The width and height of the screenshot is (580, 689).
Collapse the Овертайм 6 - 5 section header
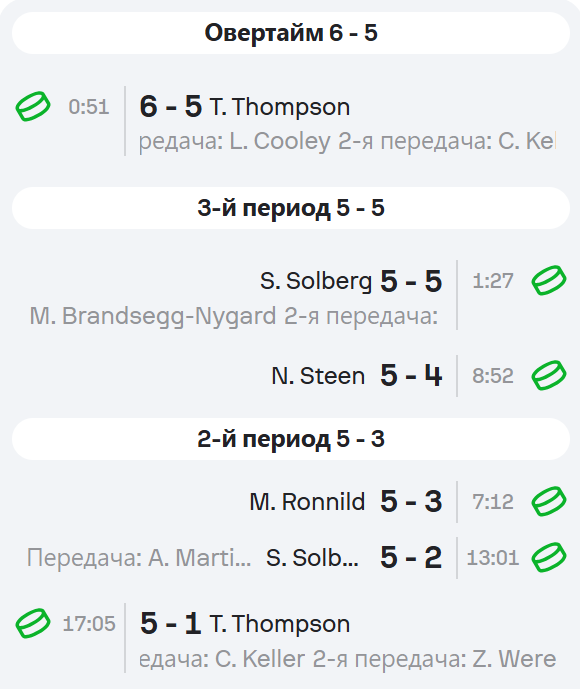click(x=291, y=33)
